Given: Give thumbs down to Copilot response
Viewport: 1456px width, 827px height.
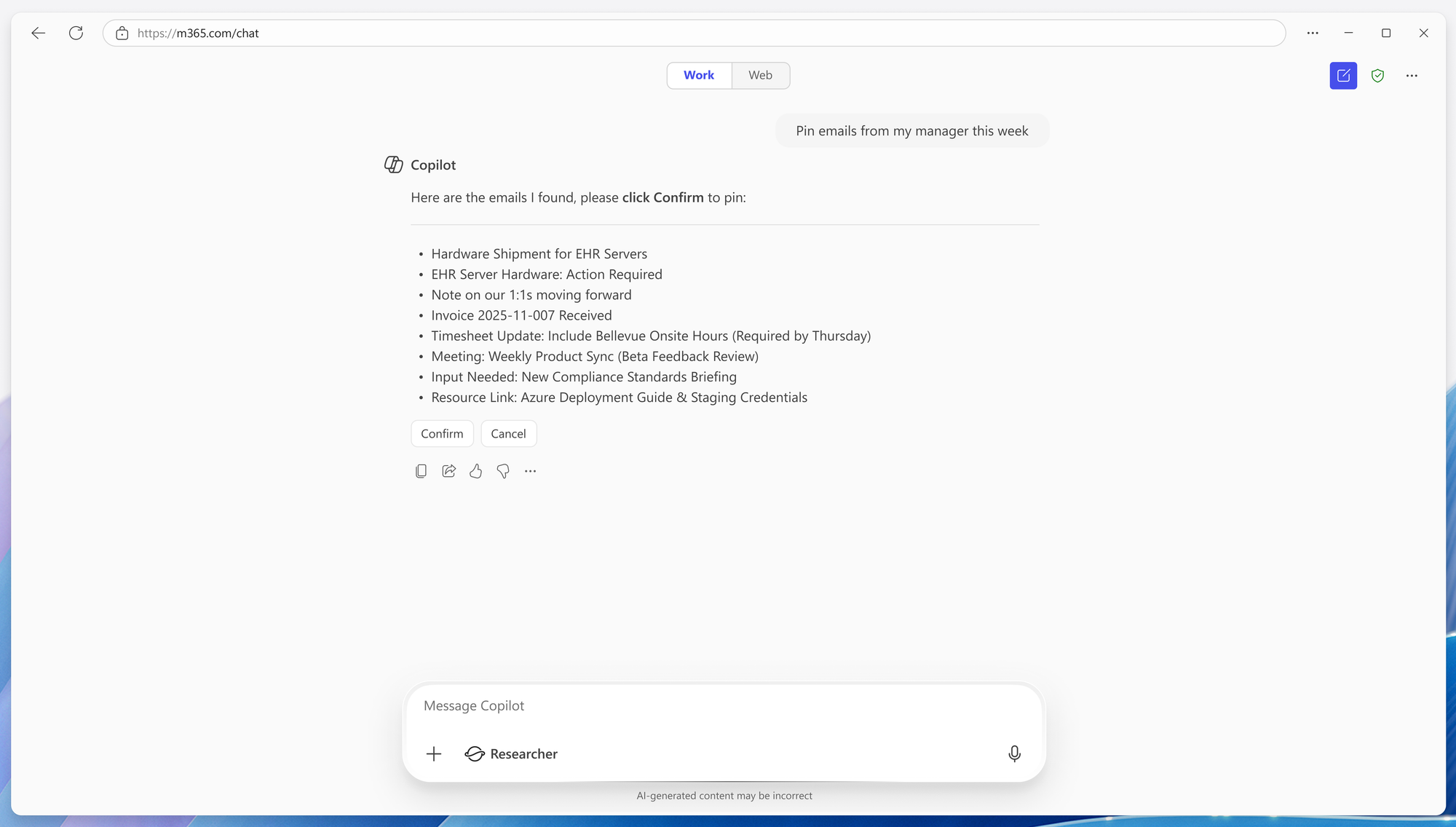Looking at the screenshot, I should pyautogui.click(x=503, y=471).
